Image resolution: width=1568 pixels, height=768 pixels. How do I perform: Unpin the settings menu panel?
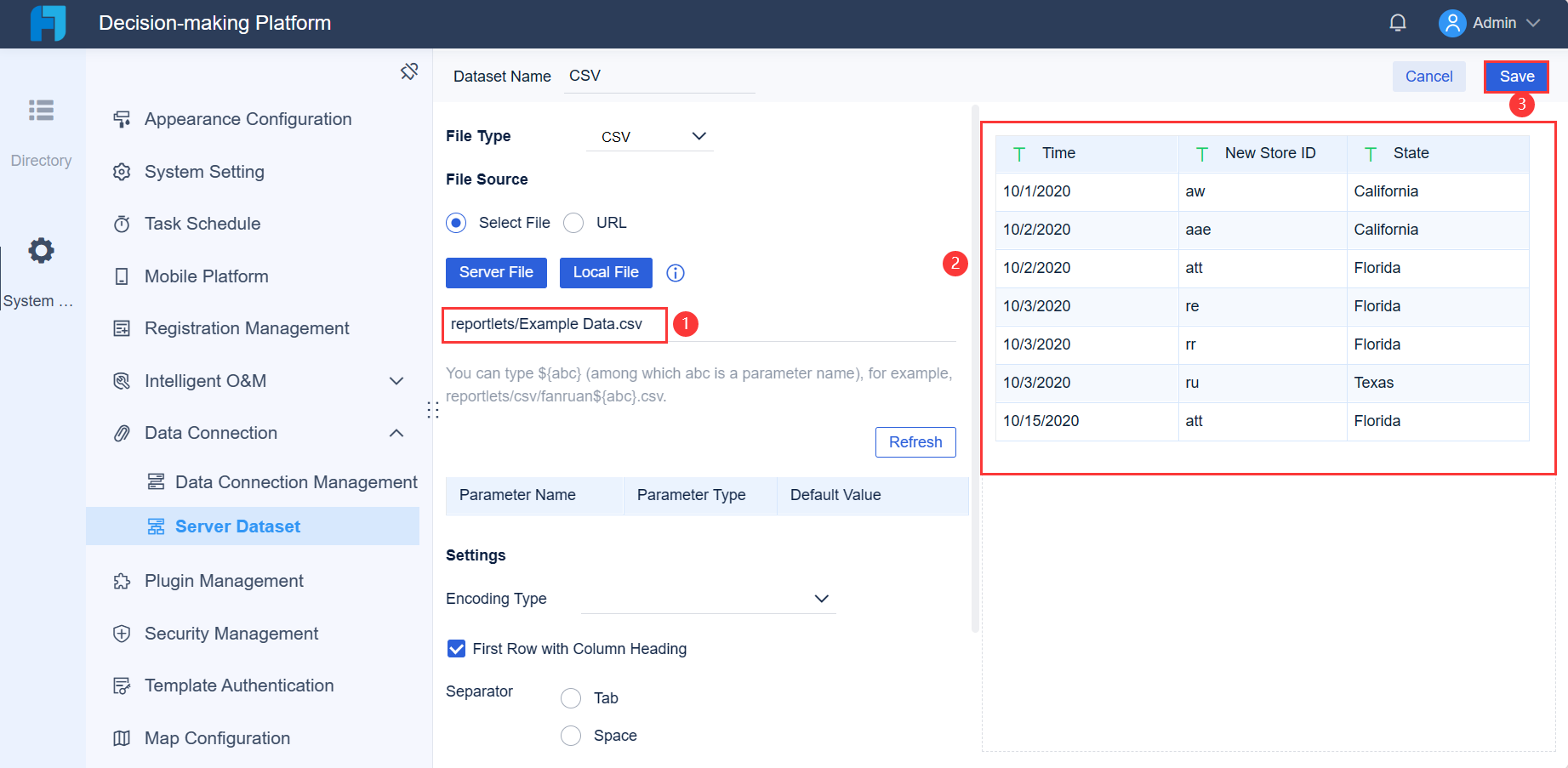click(409, 72)
